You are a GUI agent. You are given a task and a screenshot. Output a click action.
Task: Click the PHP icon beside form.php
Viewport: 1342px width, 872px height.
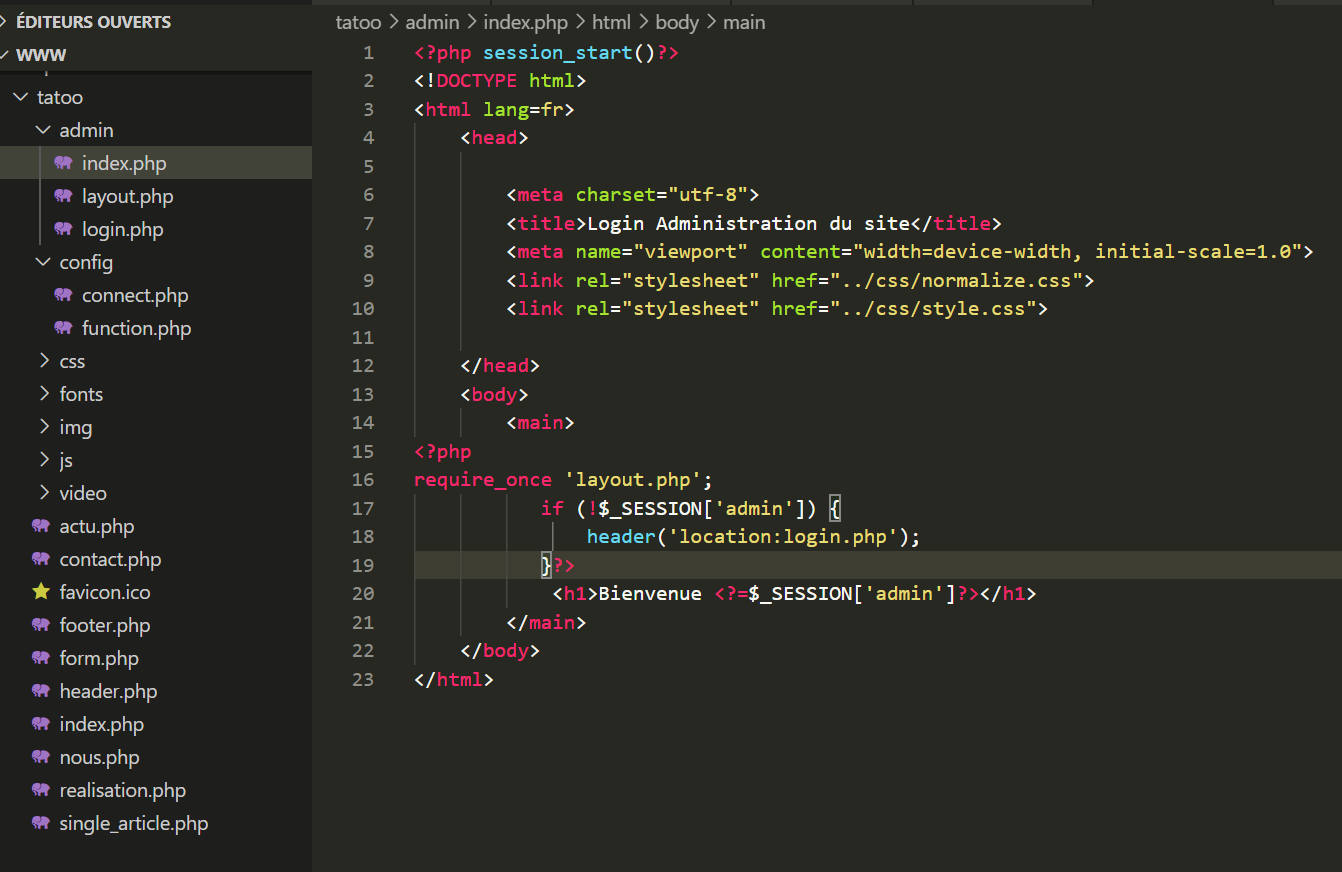point(41,658)
